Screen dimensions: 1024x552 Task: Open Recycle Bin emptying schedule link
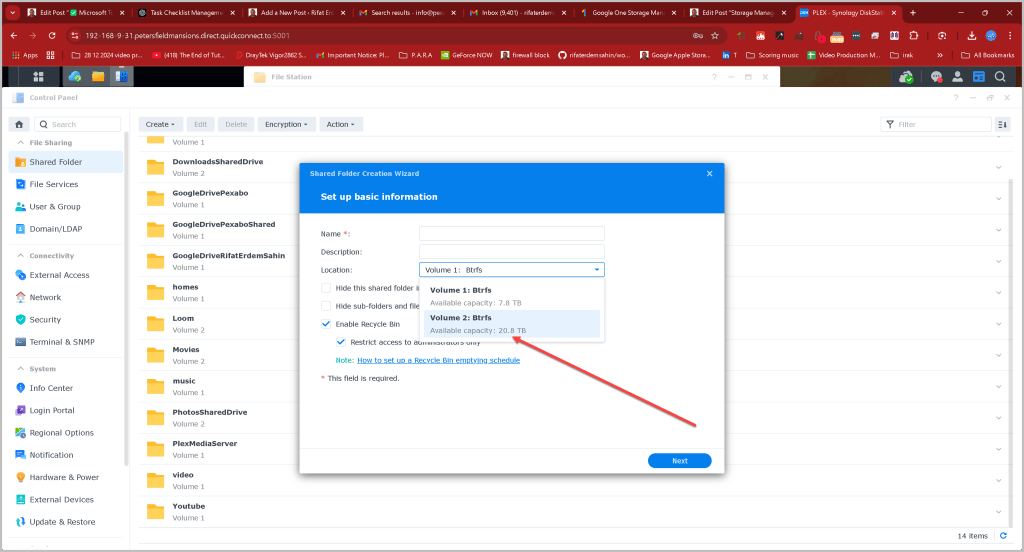(x=438, y=360)
